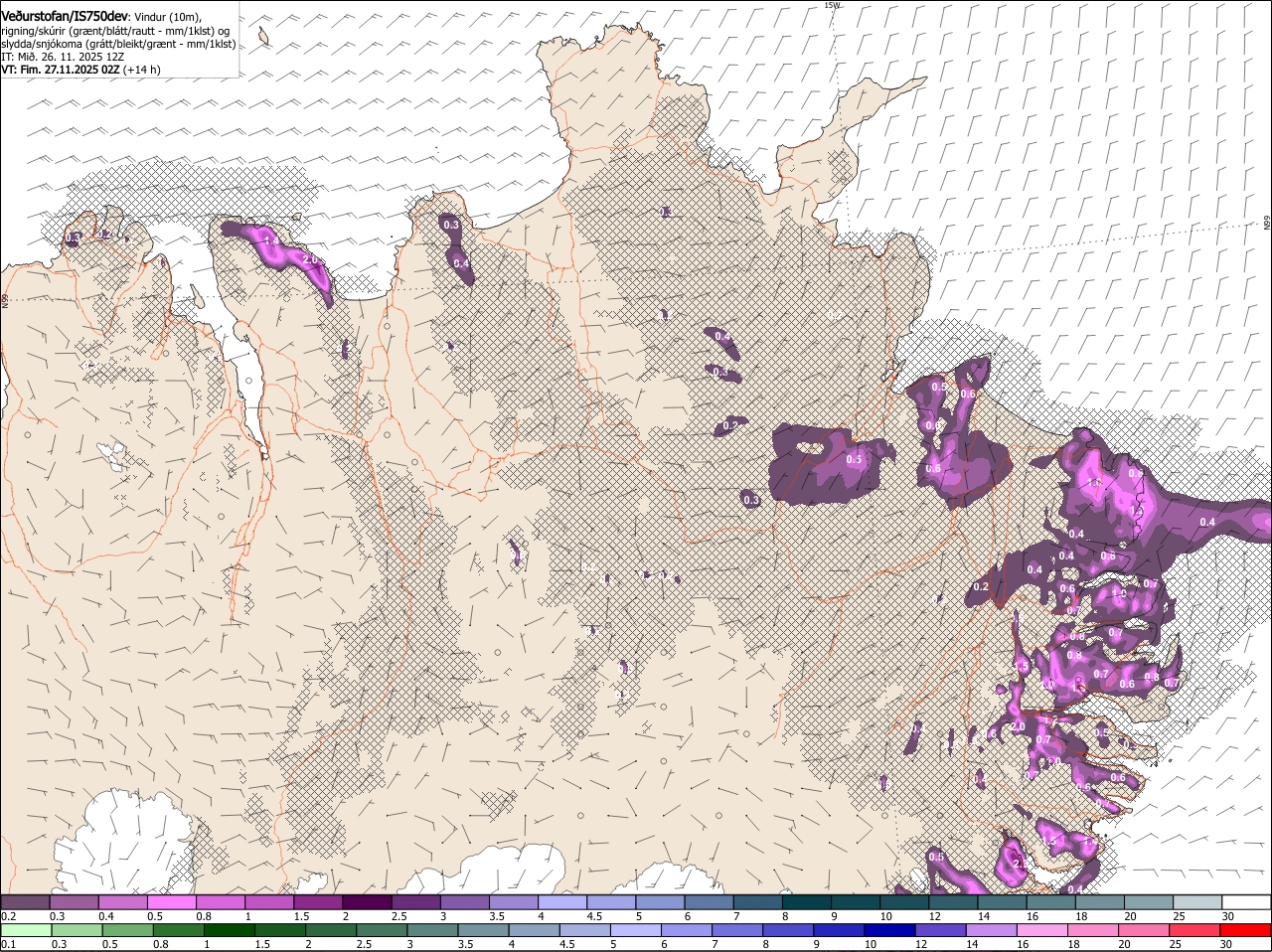
Task: Select the violet swatch labeled 14 in bottom legend
Action: coord(992,930)
